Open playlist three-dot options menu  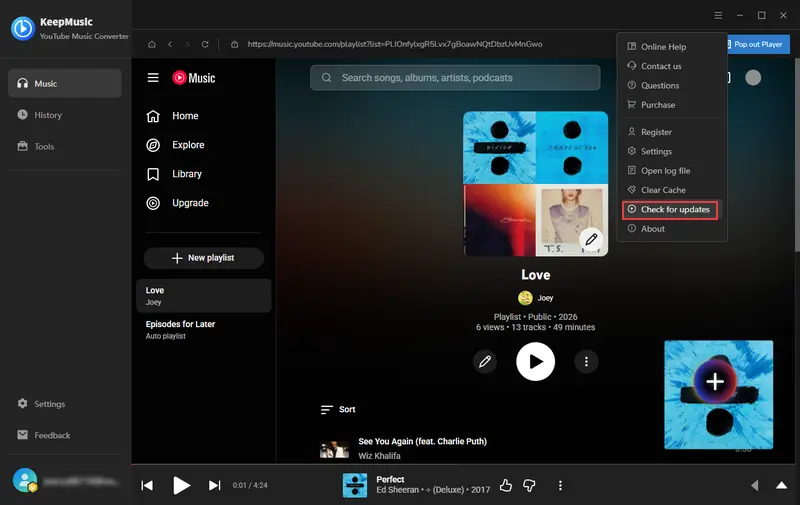(586, 362)
